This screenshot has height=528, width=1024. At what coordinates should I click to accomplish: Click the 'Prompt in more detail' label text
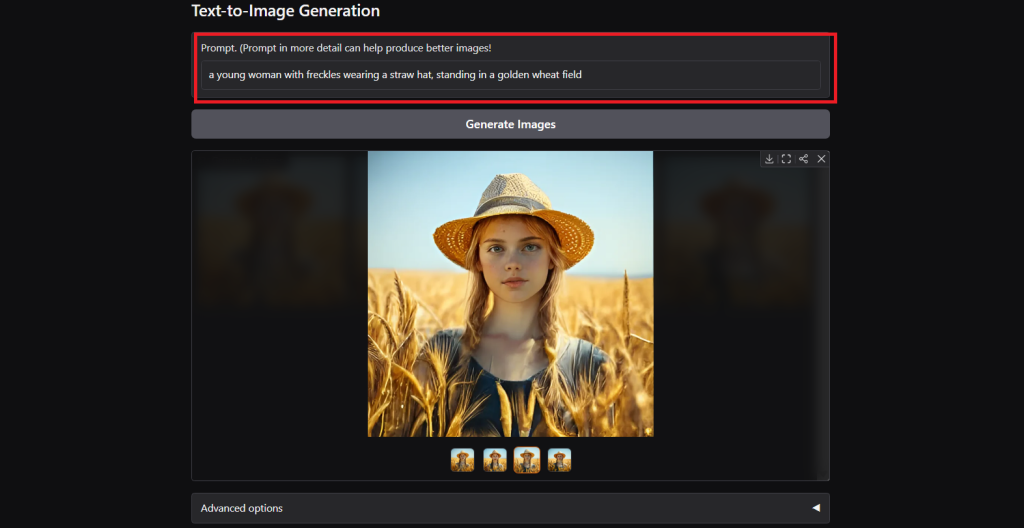pos(346,48)
